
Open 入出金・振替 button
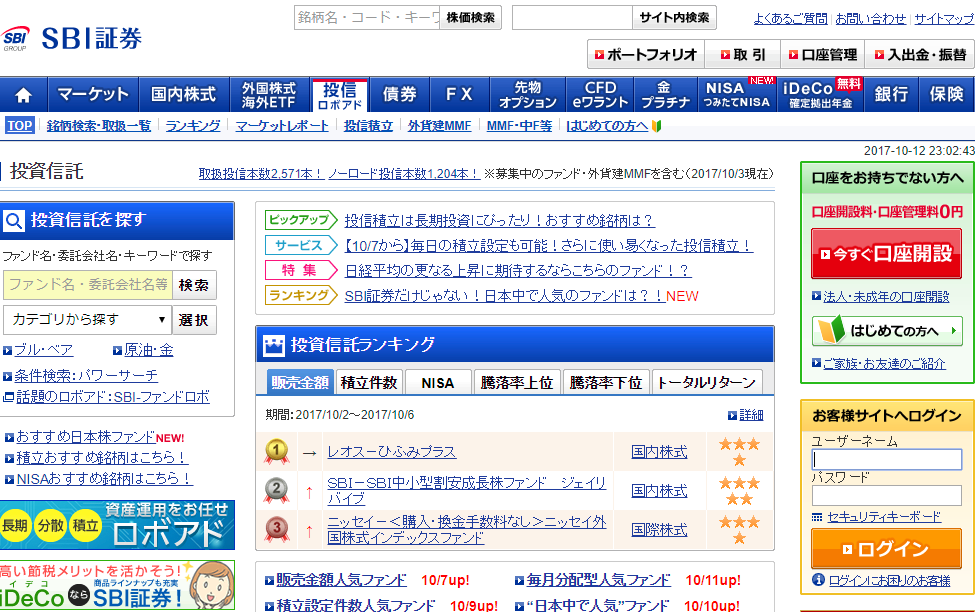920,55
